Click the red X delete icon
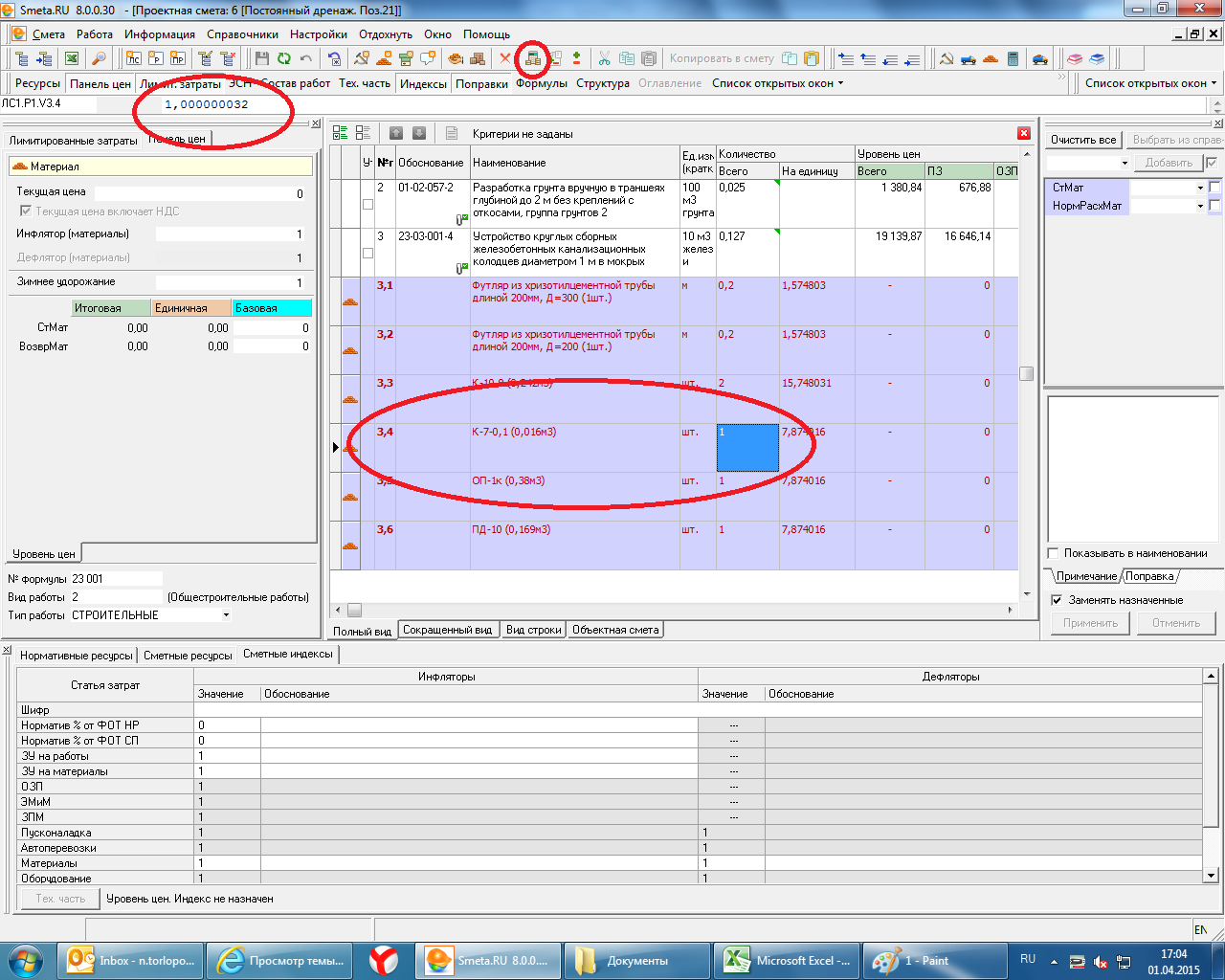This screenshot has height=980, width=1225. coord(505,58)
